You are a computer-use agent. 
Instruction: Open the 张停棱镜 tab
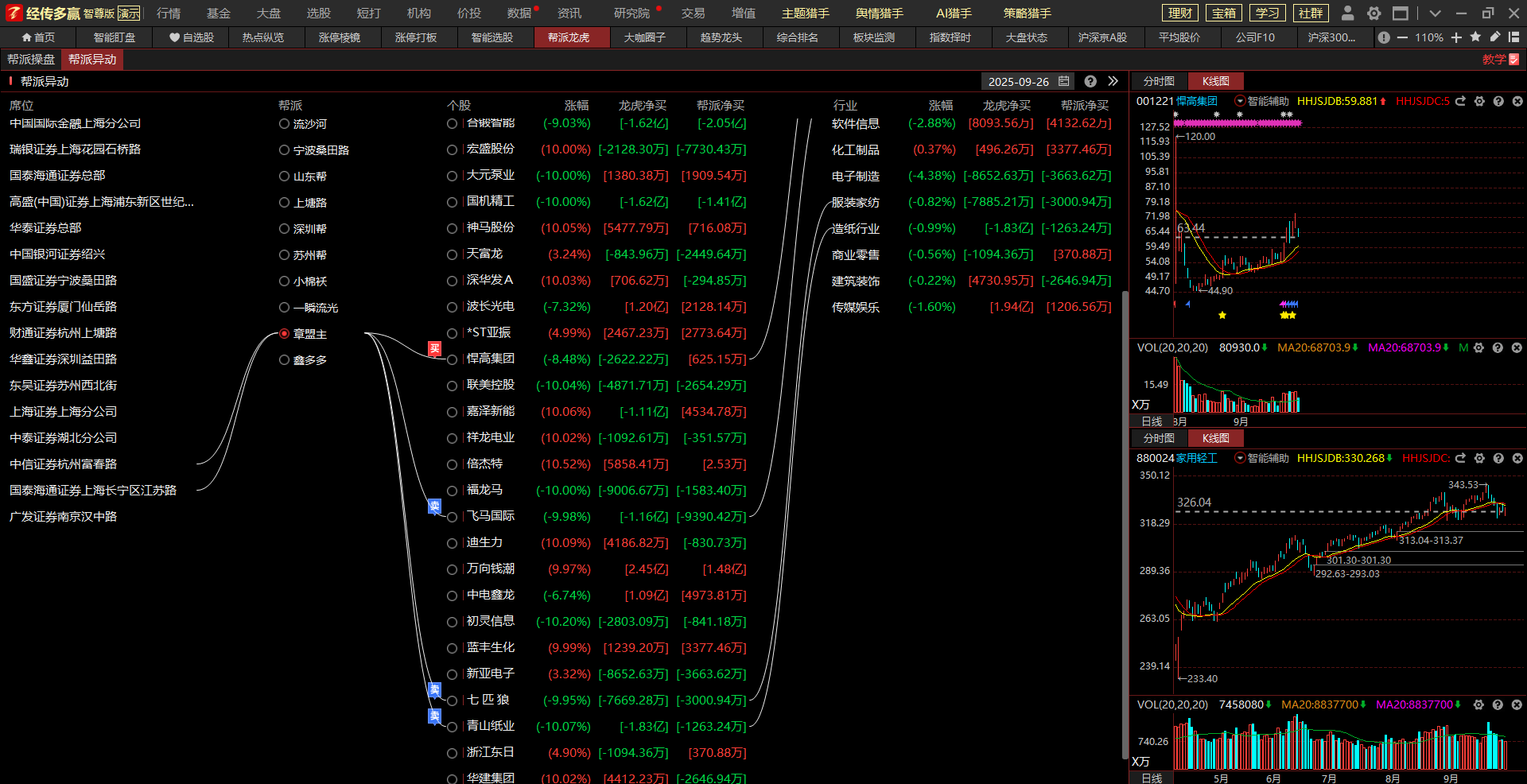coord(340,37)
